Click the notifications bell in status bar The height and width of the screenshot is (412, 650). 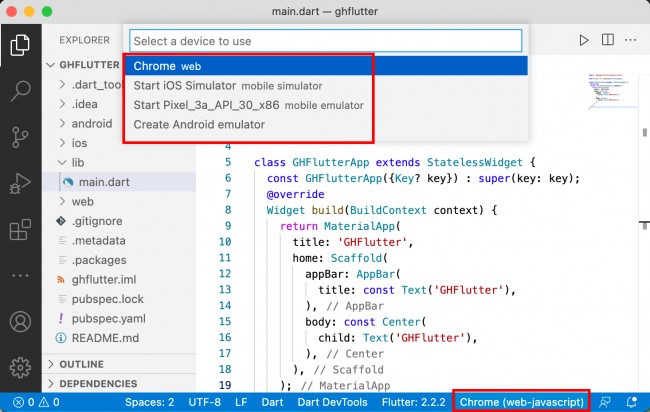[x=632, y=402]
